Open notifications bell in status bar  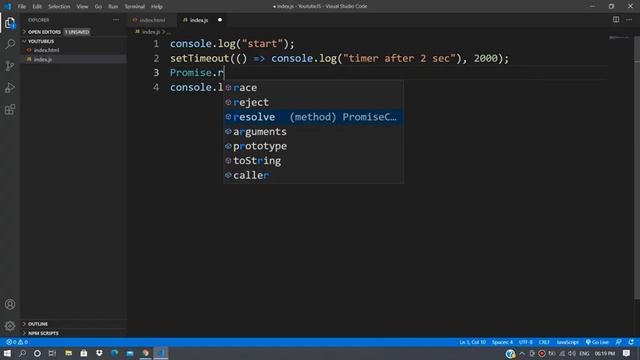tap(631, 342)
